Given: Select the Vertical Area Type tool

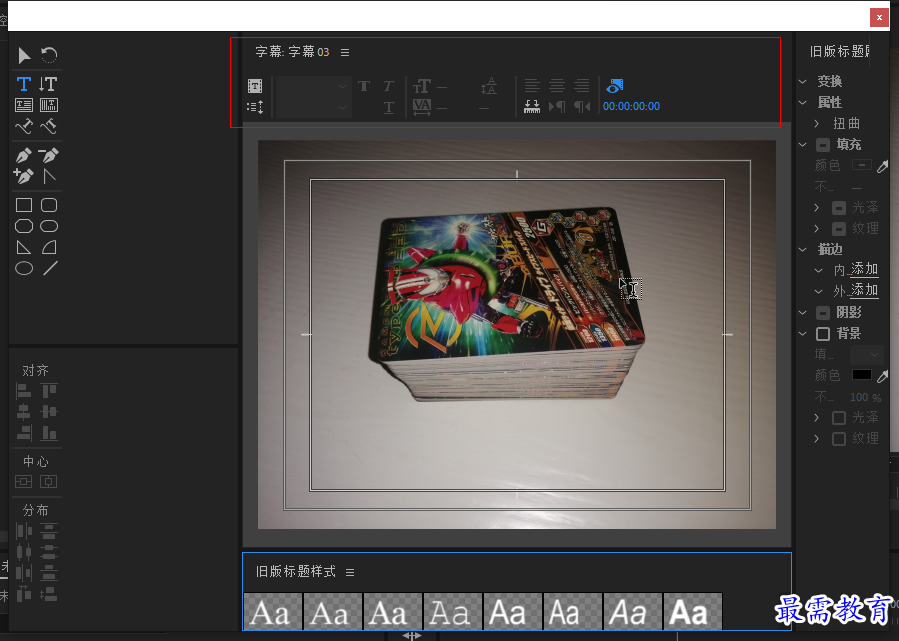Looking at the screenshot, I should click(49, 105).
